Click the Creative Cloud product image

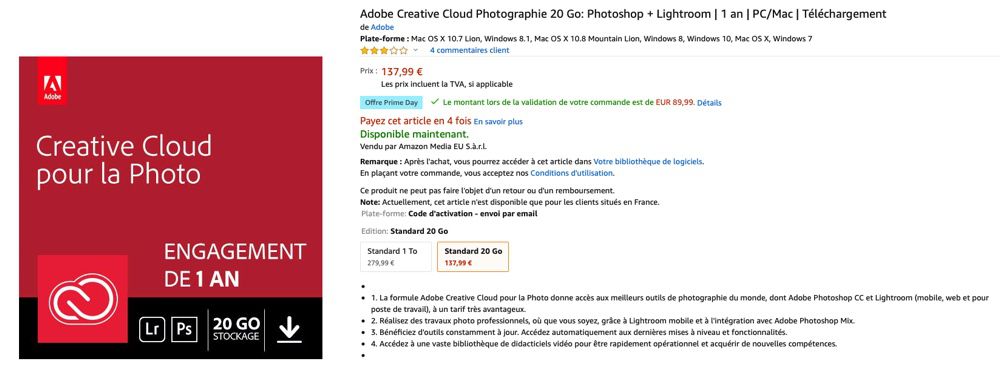(171, 208)
